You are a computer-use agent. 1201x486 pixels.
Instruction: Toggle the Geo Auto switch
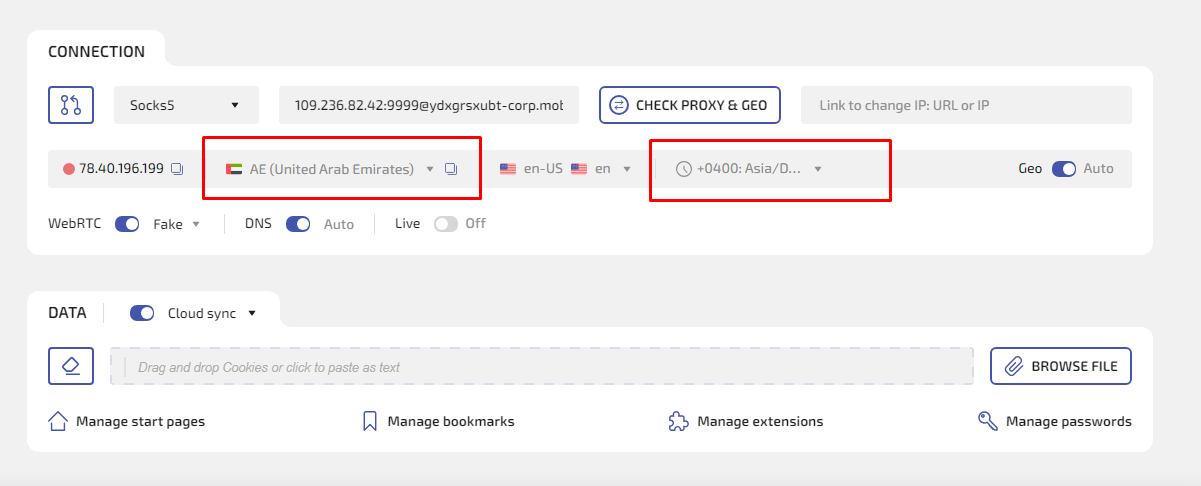(x=1063, y=169)
